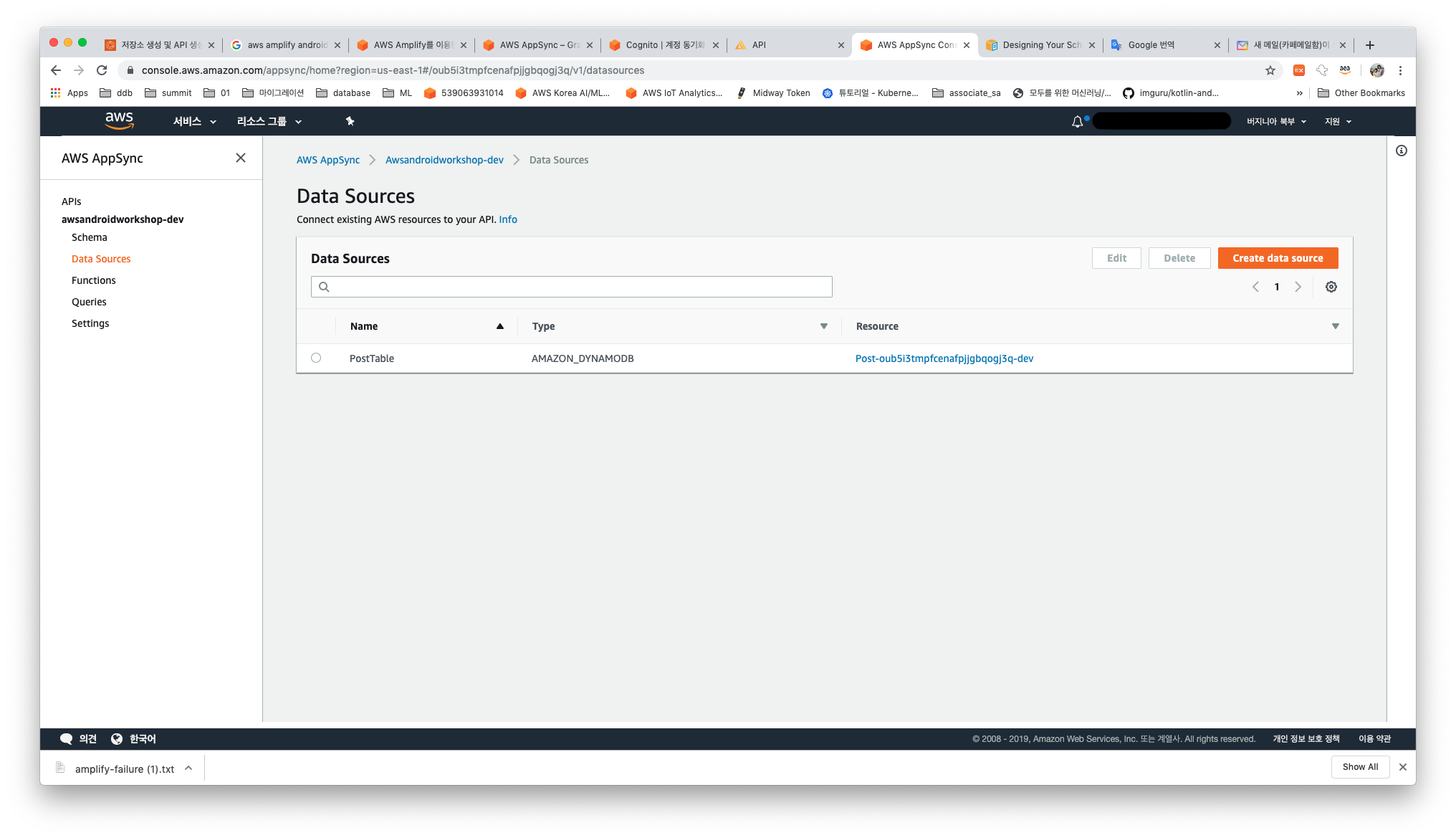Open Schema in sidebar
1456x838 pixels.
pyautogui.click(x=90, y=237)
